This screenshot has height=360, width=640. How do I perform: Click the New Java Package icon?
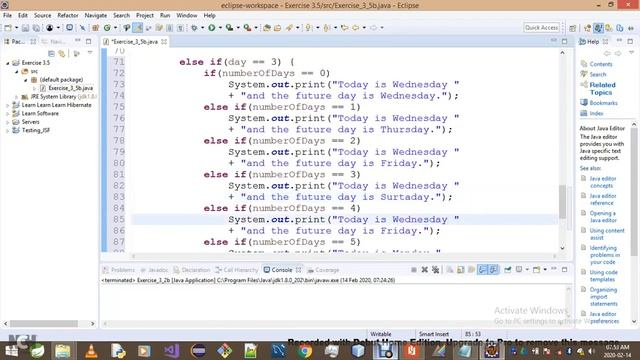(x=96, y=28)
